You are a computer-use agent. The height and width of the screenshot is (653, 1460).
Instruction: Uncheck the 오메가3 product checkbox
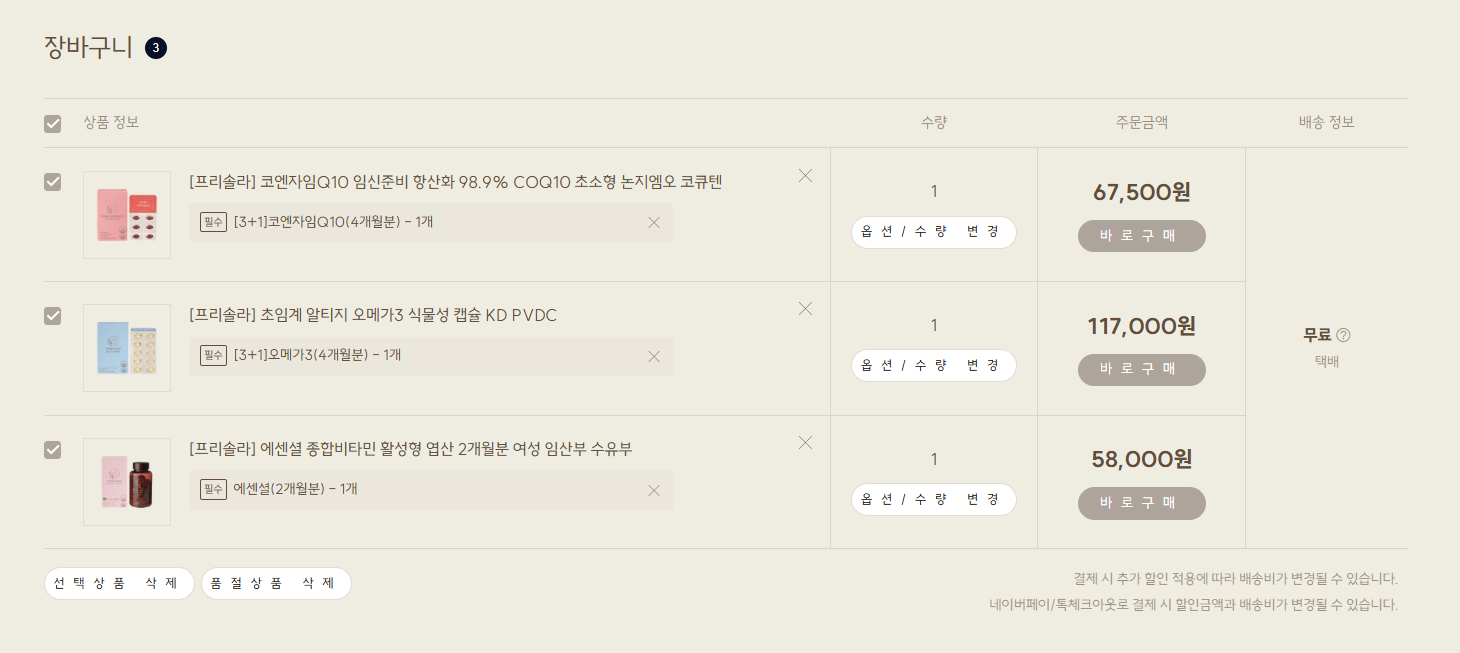pyautogui.click(x=53, y=316)
